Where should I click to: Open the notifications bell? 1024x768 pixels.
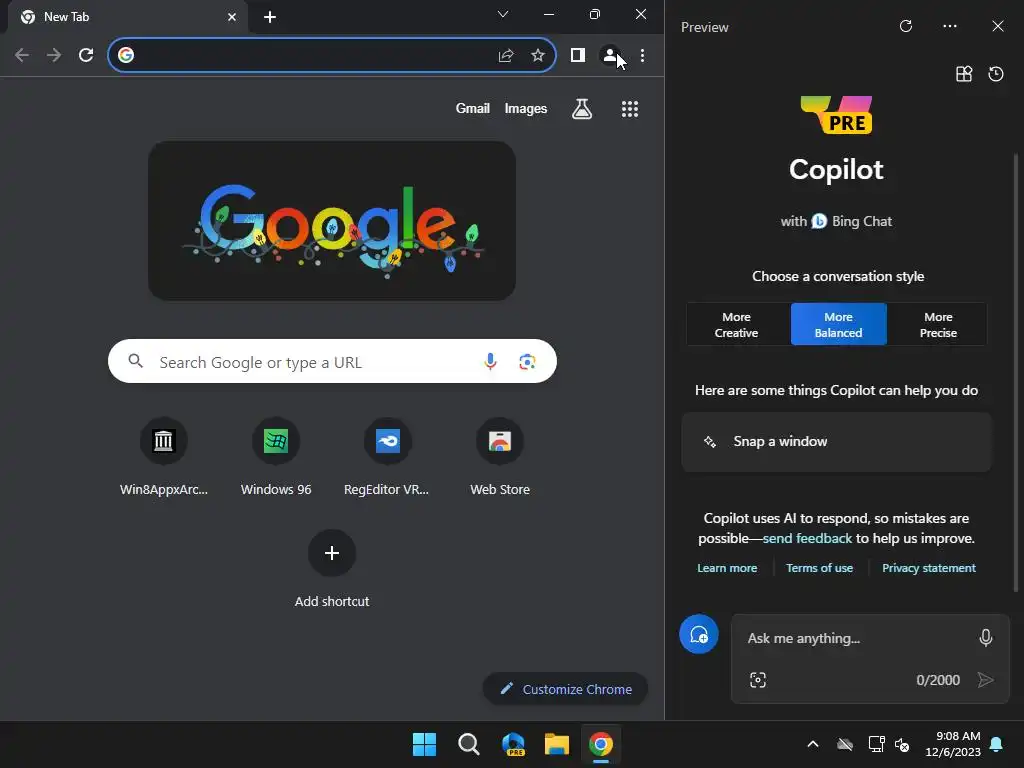(996, 744)
